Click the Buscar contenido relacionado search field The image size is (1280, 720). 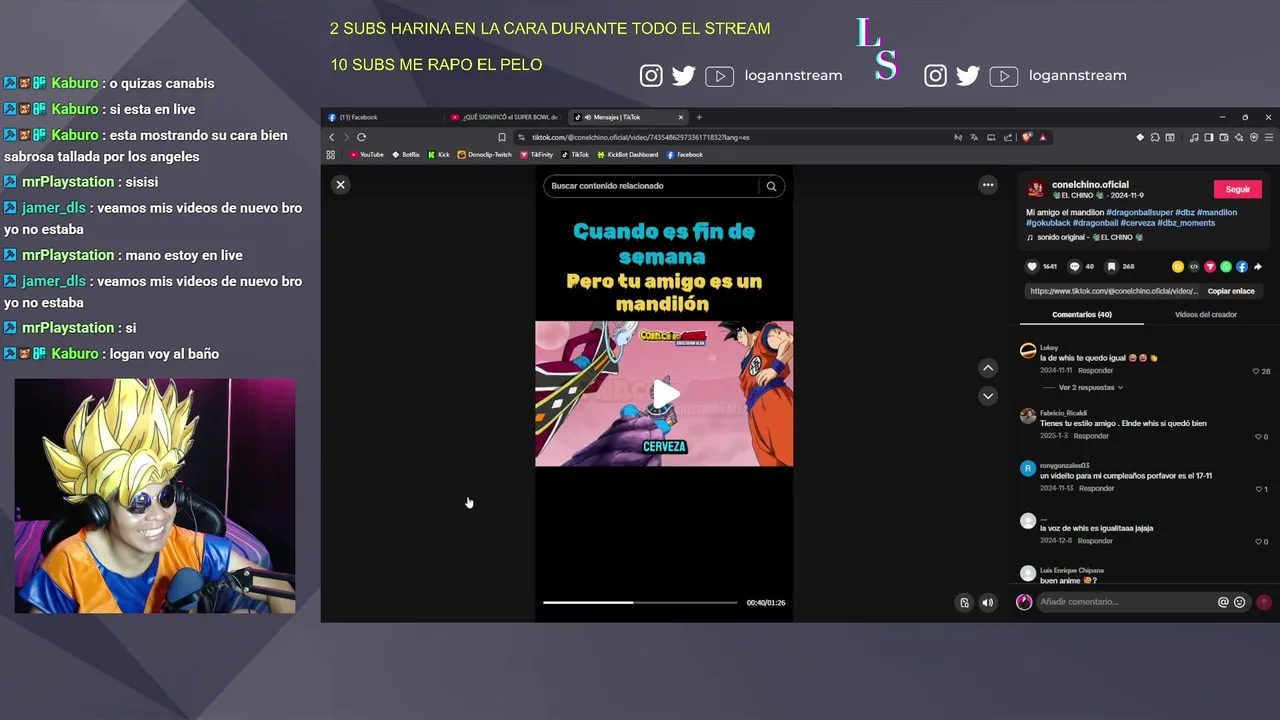tap(652, 186)
